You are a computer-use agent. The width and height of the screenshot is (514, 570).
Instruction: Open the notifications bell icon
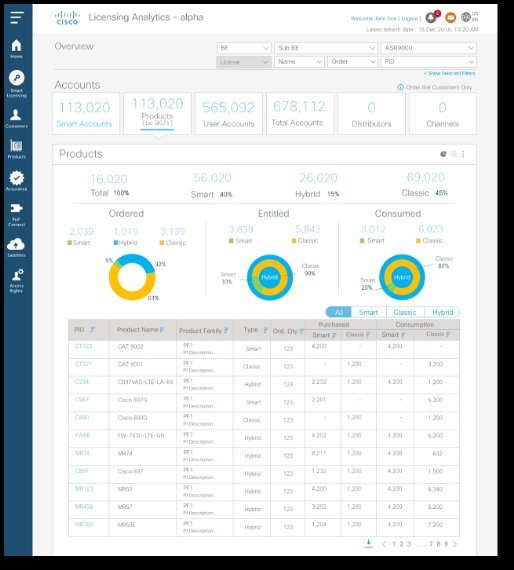(x=431, y=17)
